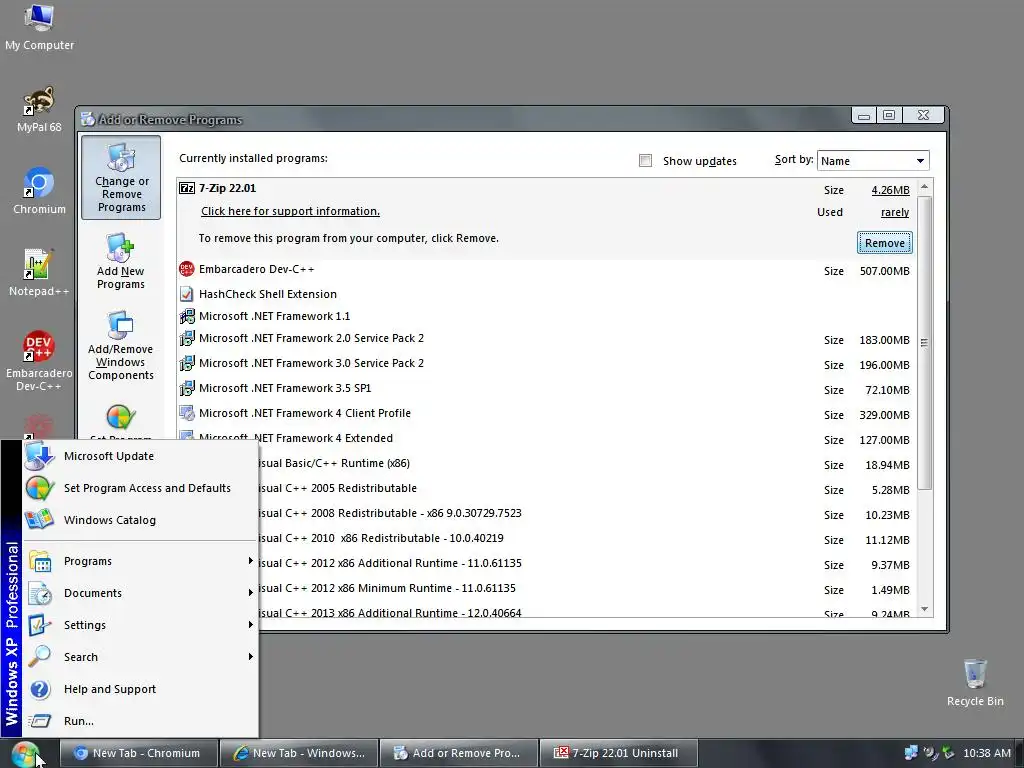Viewport: 1024px width, 768px height.
Task: Open Help and Support
Action: tap(140, 689)
